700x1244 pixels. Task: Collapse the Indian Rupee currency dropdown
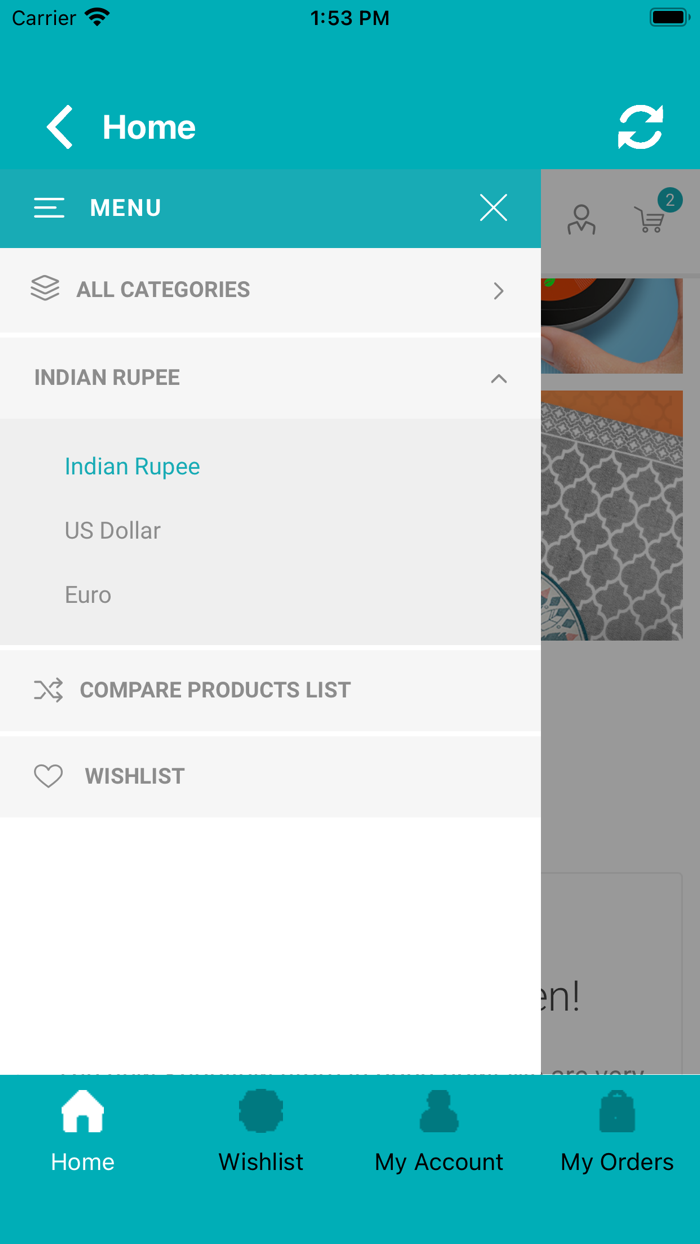pyautogui.click(x=499, y=378)
